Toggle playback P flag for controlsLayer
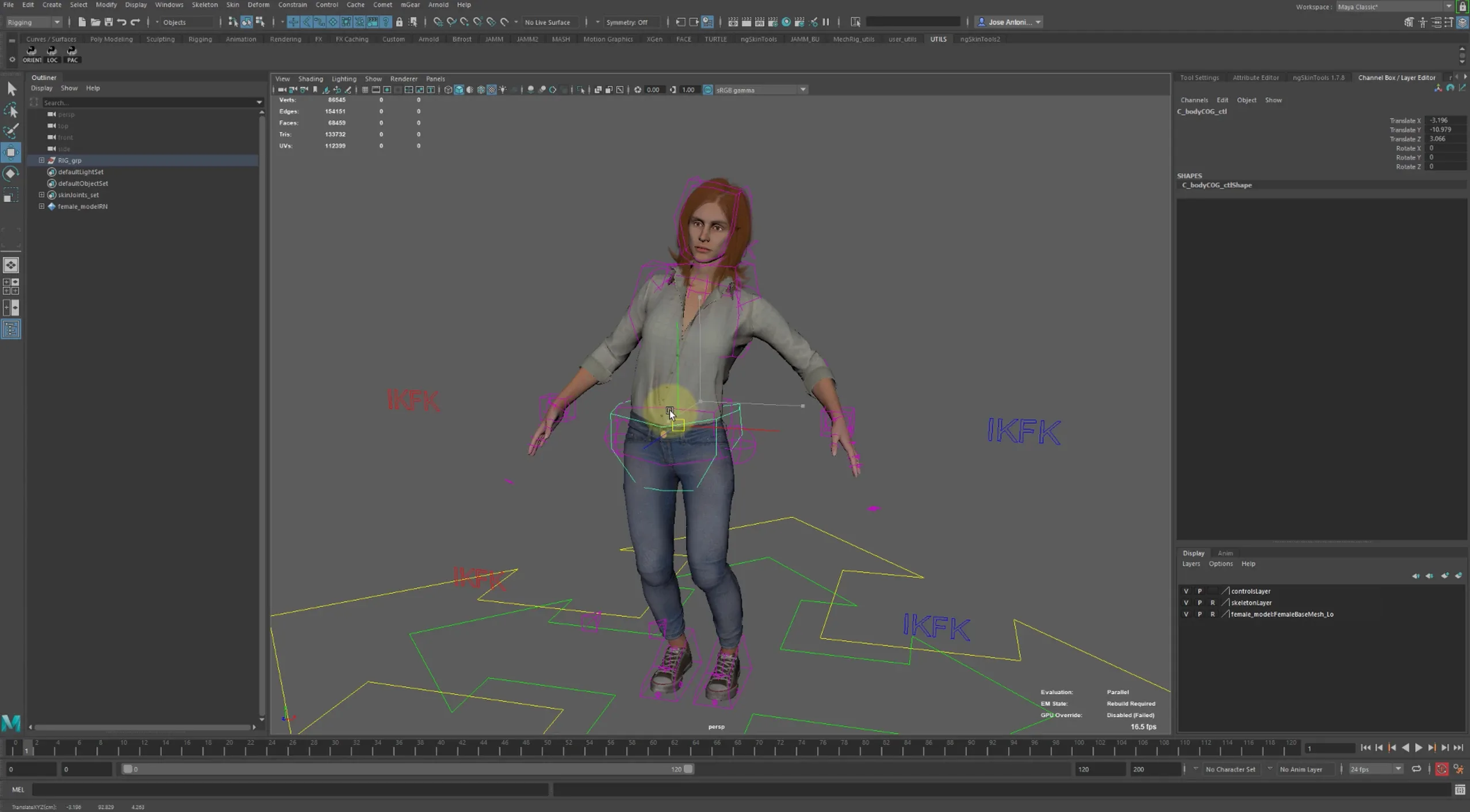 [1200, 591]
